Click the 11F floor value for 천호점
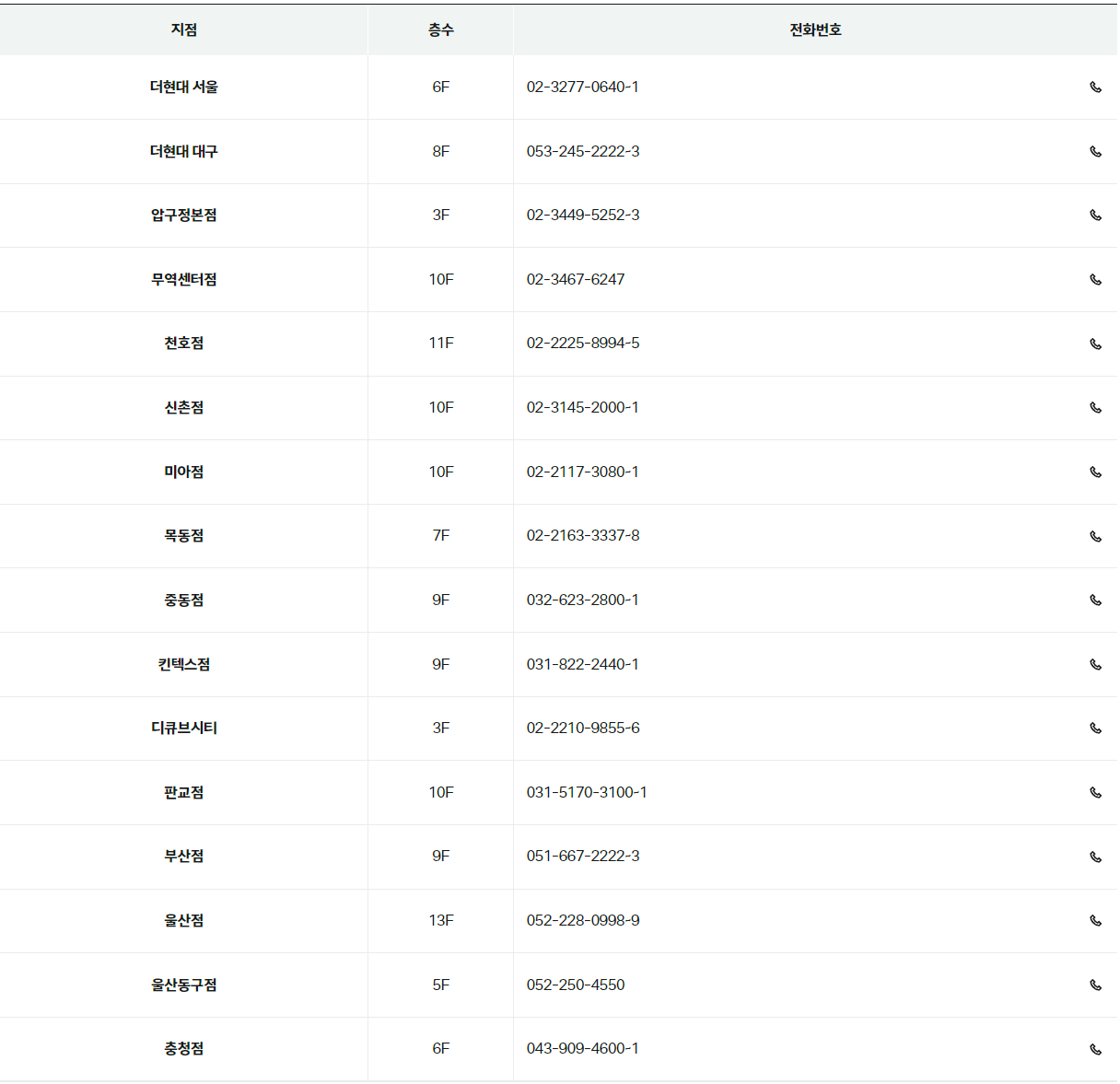1120x1084 pixels. (x=441, y=343)
